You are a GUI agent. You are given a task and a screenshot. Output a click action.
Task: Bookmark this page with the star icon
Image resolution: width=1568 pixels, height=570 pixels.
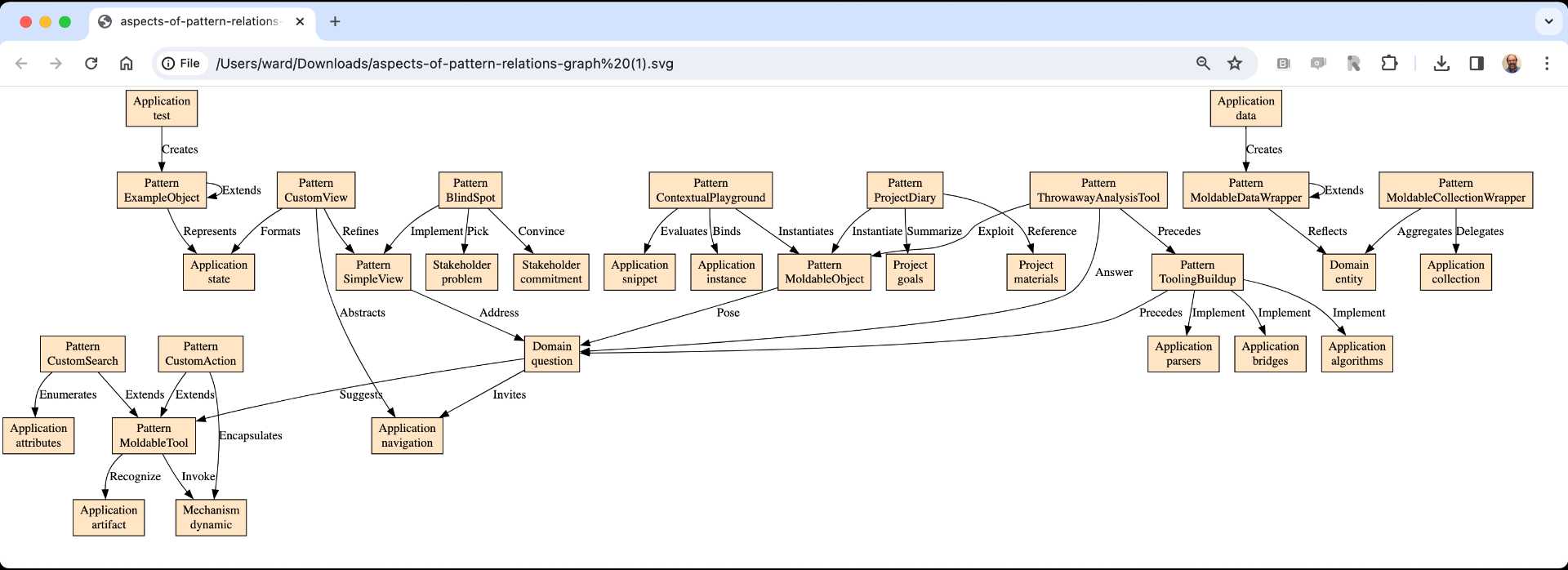pyautogui.click(x=1235, y=63)
